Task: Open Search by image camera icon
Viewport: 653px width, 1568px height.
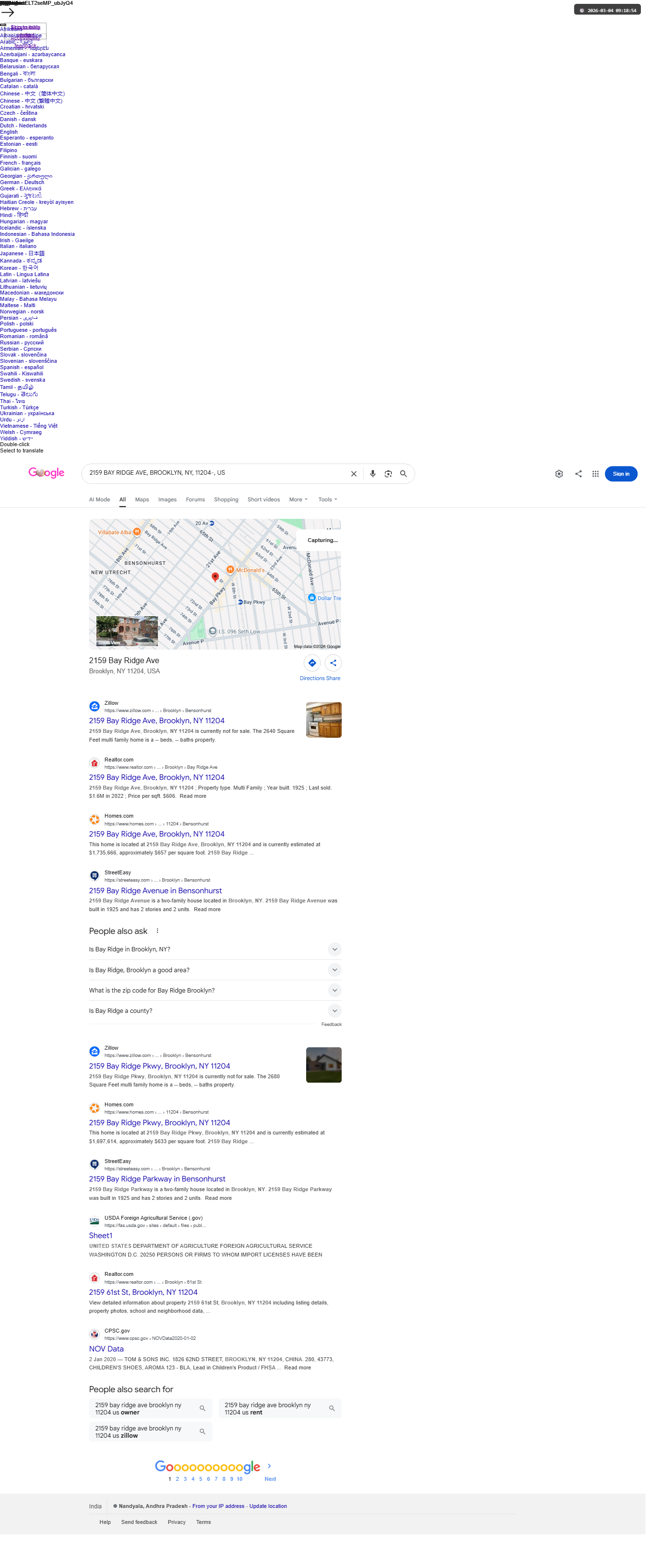Action: 388,474
